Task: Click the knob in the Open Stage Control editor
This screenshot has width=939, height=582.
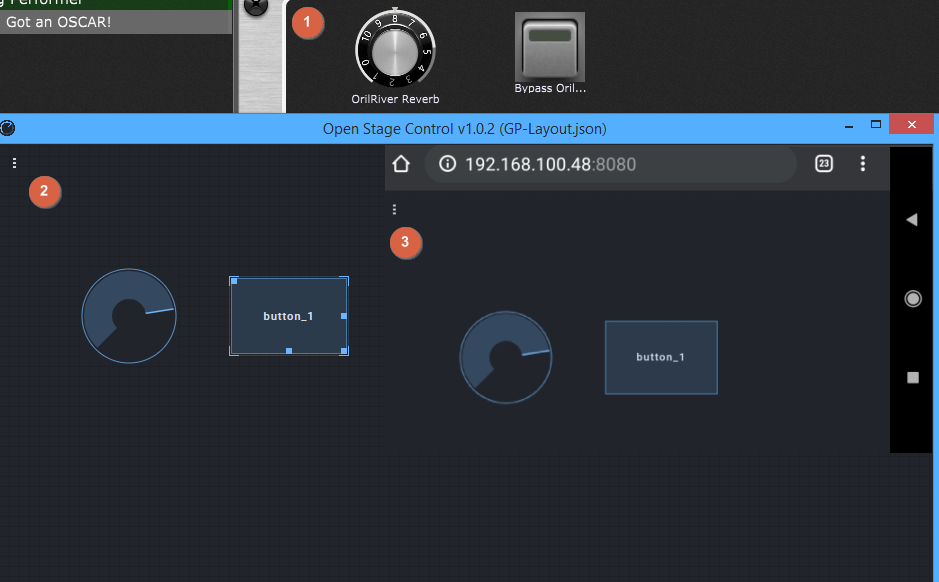Action: click(129, 316)
